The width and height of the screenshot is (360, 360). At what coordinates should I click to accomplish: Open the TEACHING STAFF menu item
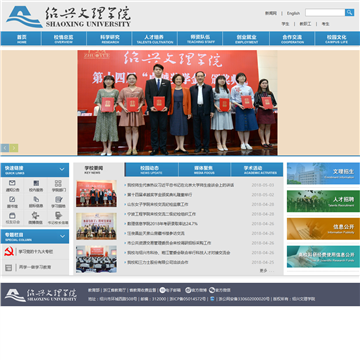point(200,39)
